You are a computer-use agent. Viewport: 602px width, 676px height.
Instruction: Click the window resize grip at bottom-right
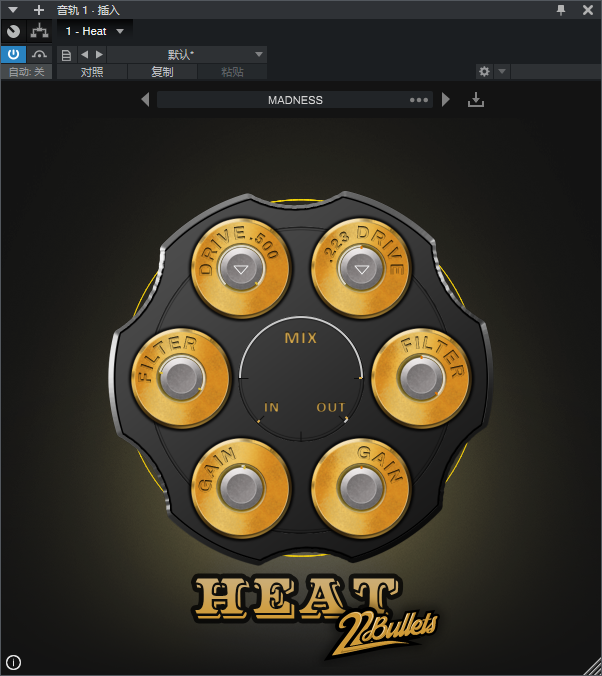(x=592, y=666)
